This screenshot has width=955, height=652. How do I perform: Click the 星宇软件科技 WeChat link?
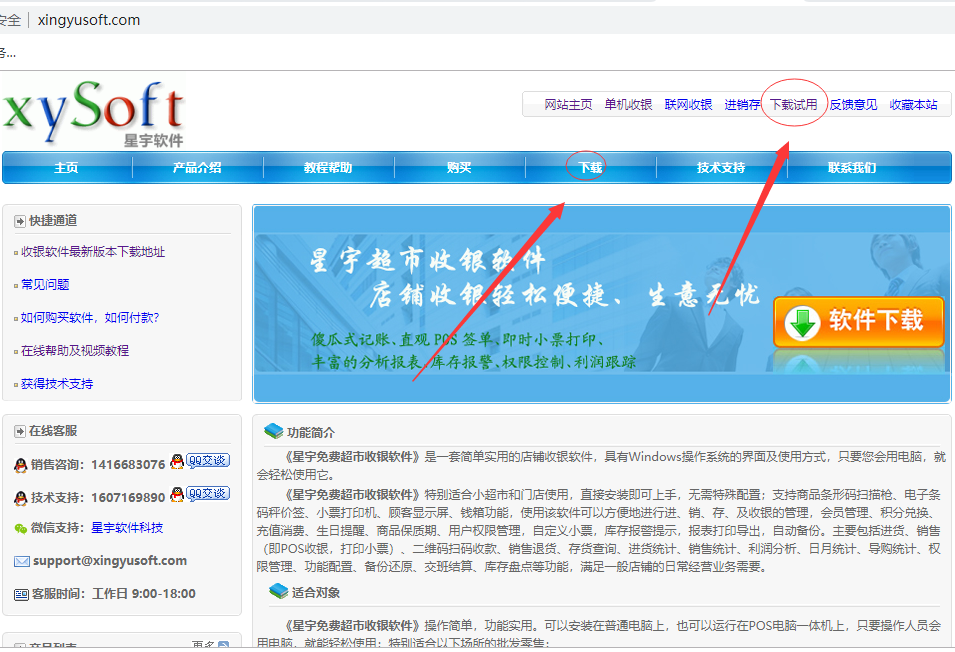pos(127,528)
